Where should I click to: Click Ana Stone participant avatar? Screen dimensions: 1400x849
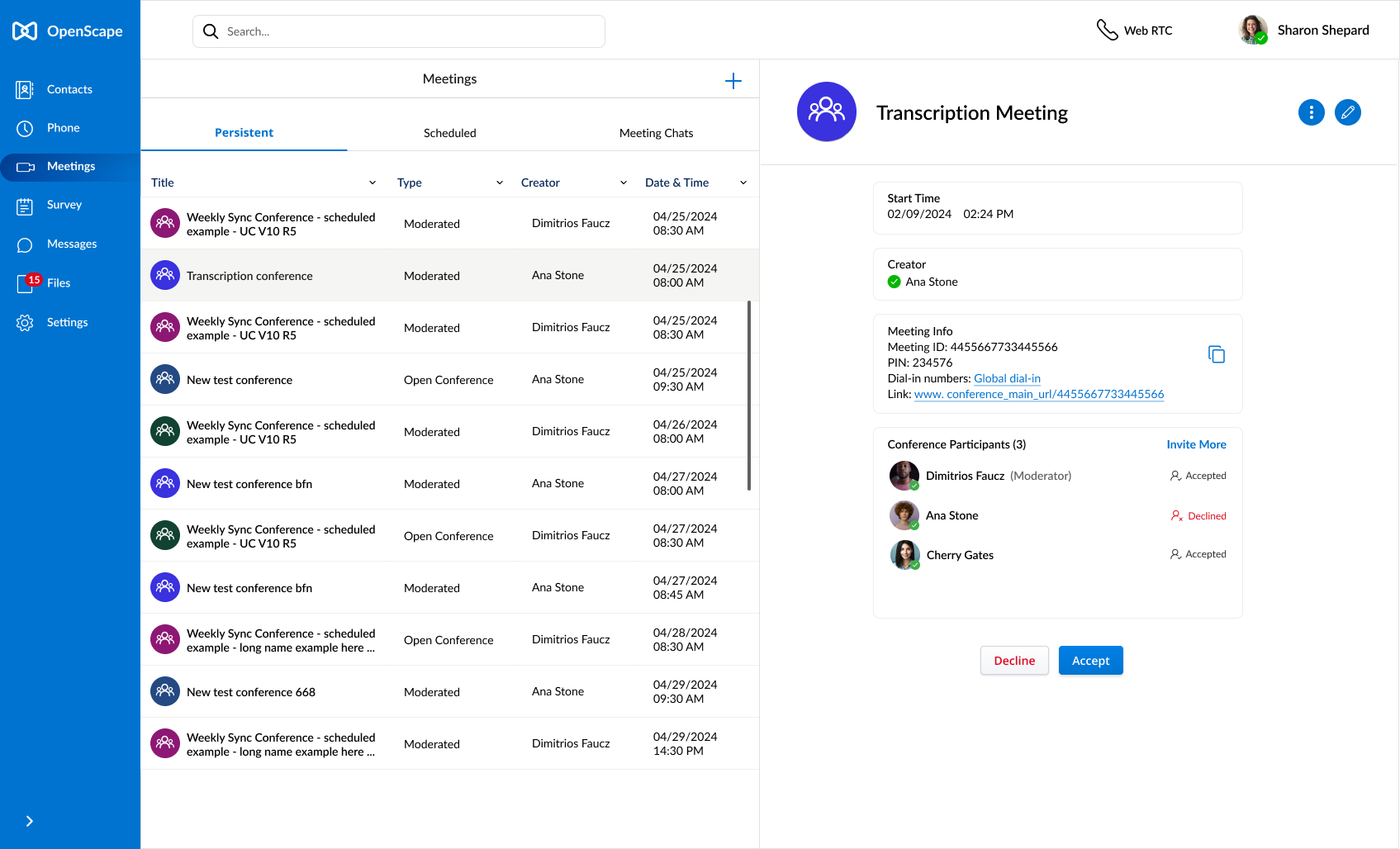coord(904,515)
